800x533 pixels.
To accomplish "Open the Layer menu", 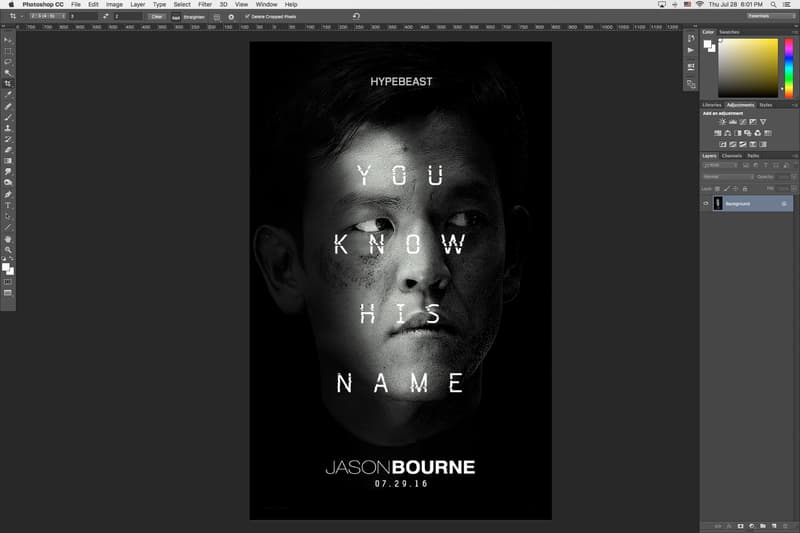I will (137, 5).
